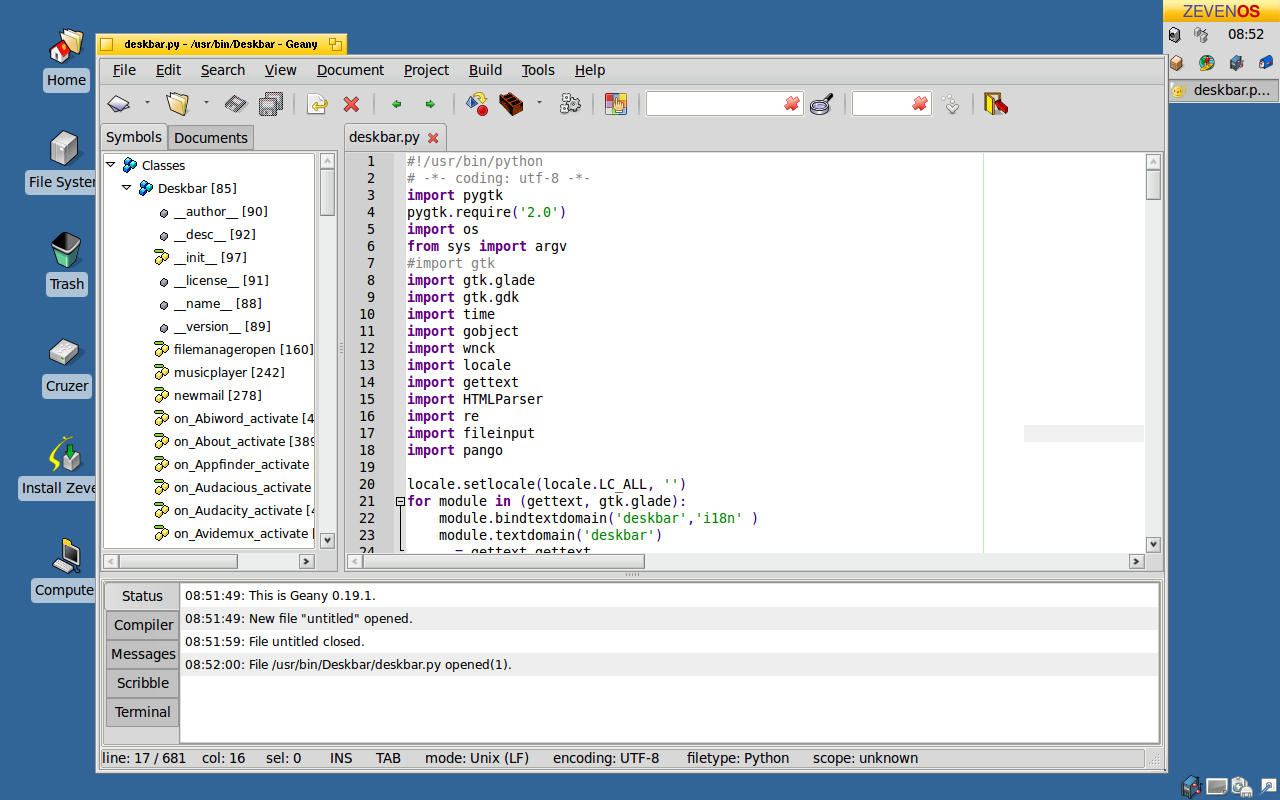Screen dimensions: 1280x800
Task: Toggle code fold at line 21
Action: (x=400, y=502)
